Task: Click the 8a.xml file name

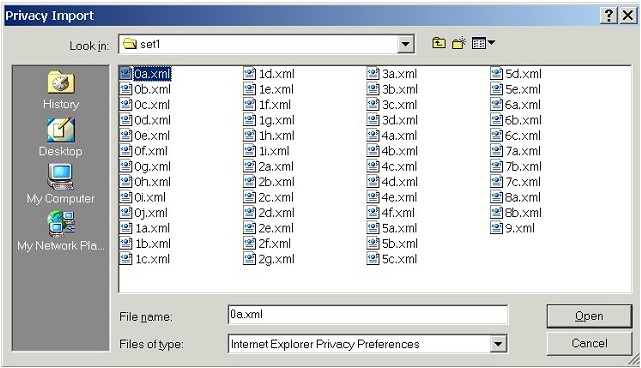Action: coord(523,197)
